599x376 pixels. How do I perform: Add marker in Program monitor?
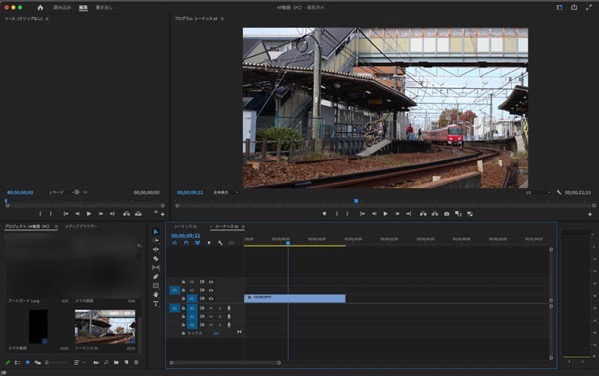click(x=324, y=214)
